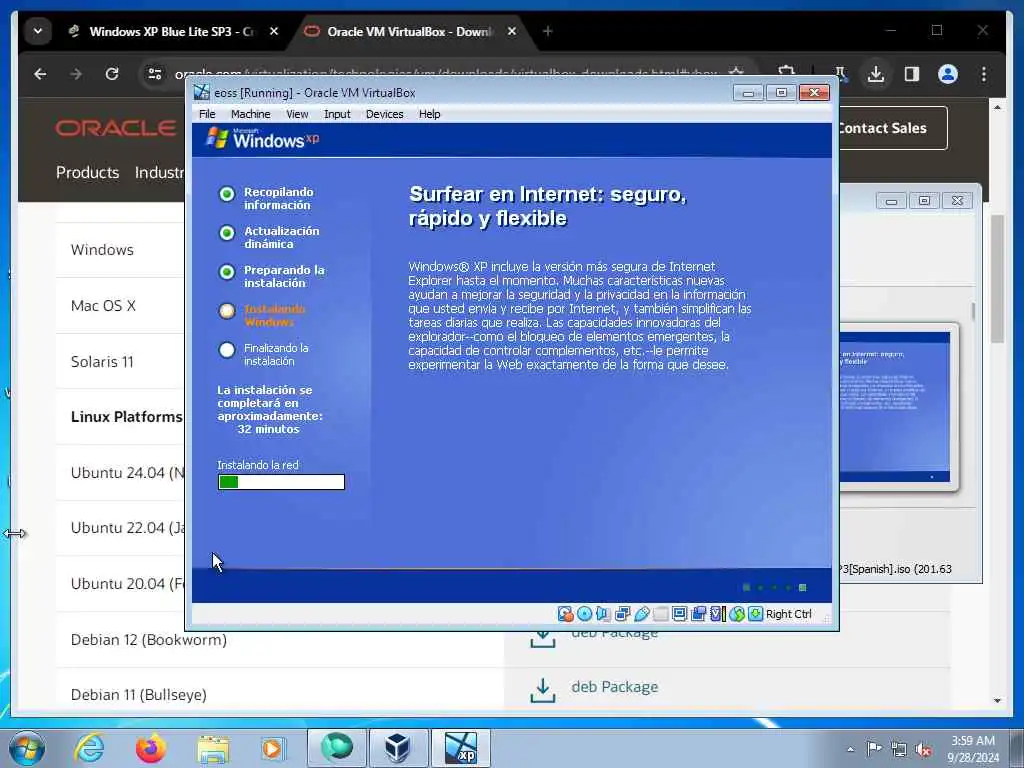Open Chrome three-dot menu

click(x=984, y=74)
